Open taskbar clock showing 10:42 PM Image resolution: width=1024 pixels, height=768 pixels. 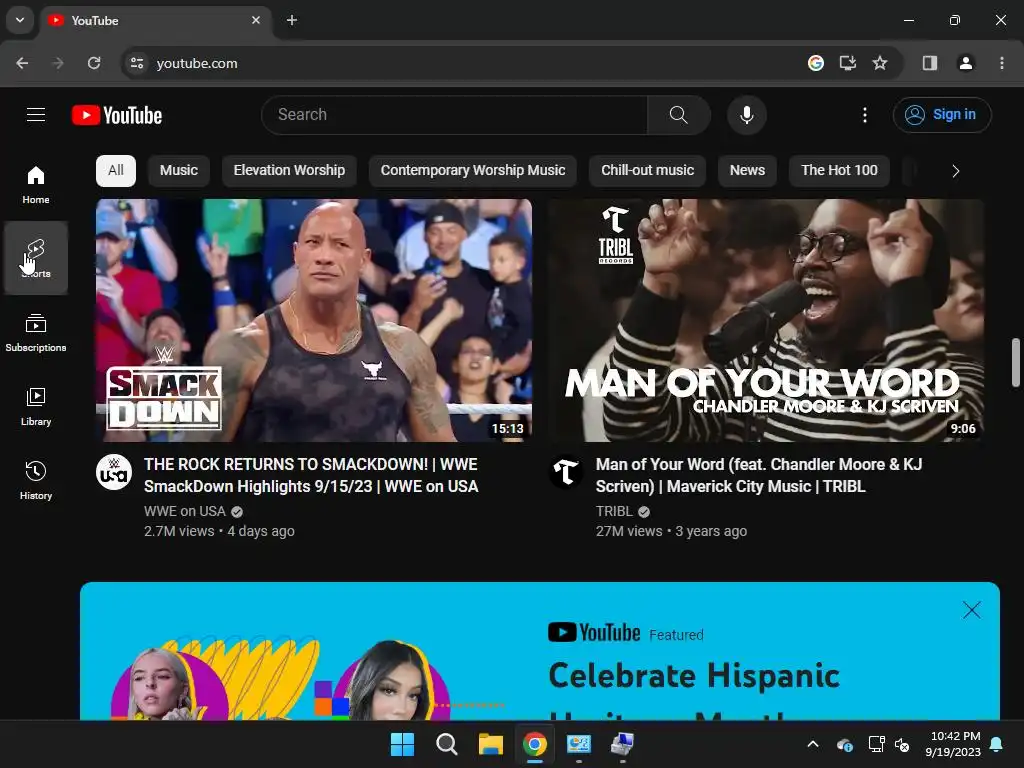point(953,744)
